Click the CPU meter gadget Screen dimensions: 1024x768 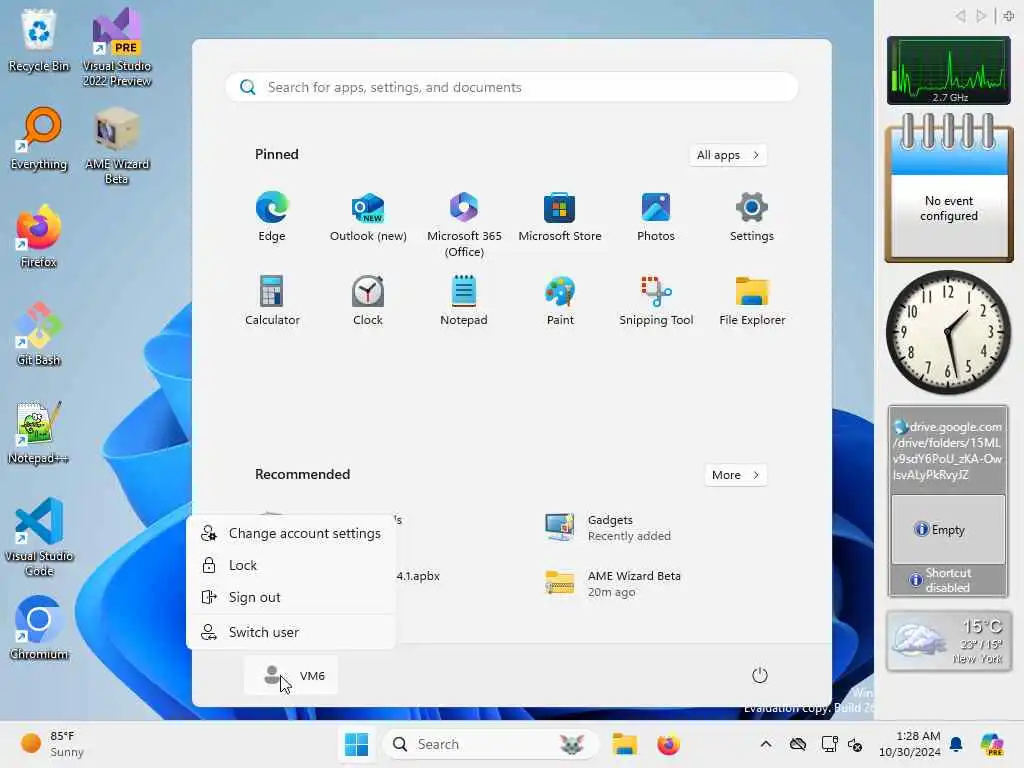tap(949, 71)
